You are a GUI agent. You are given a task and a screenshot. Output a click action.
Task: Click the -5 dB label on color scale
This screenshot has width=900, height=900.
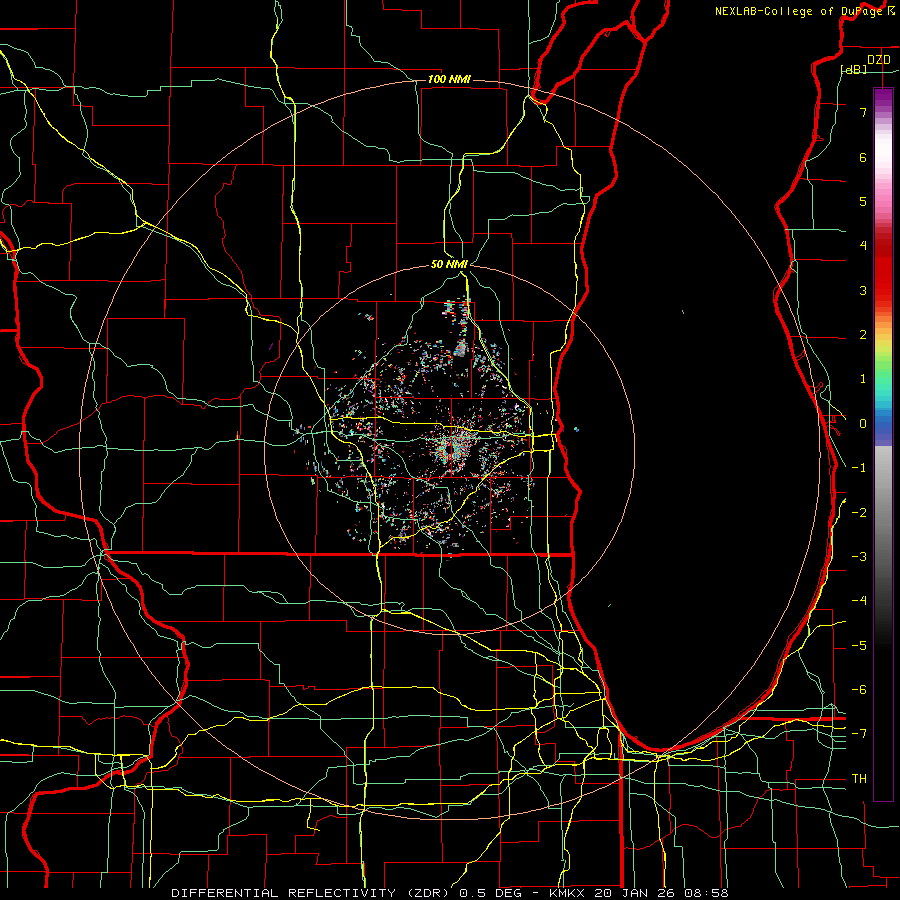pos(859,645)
